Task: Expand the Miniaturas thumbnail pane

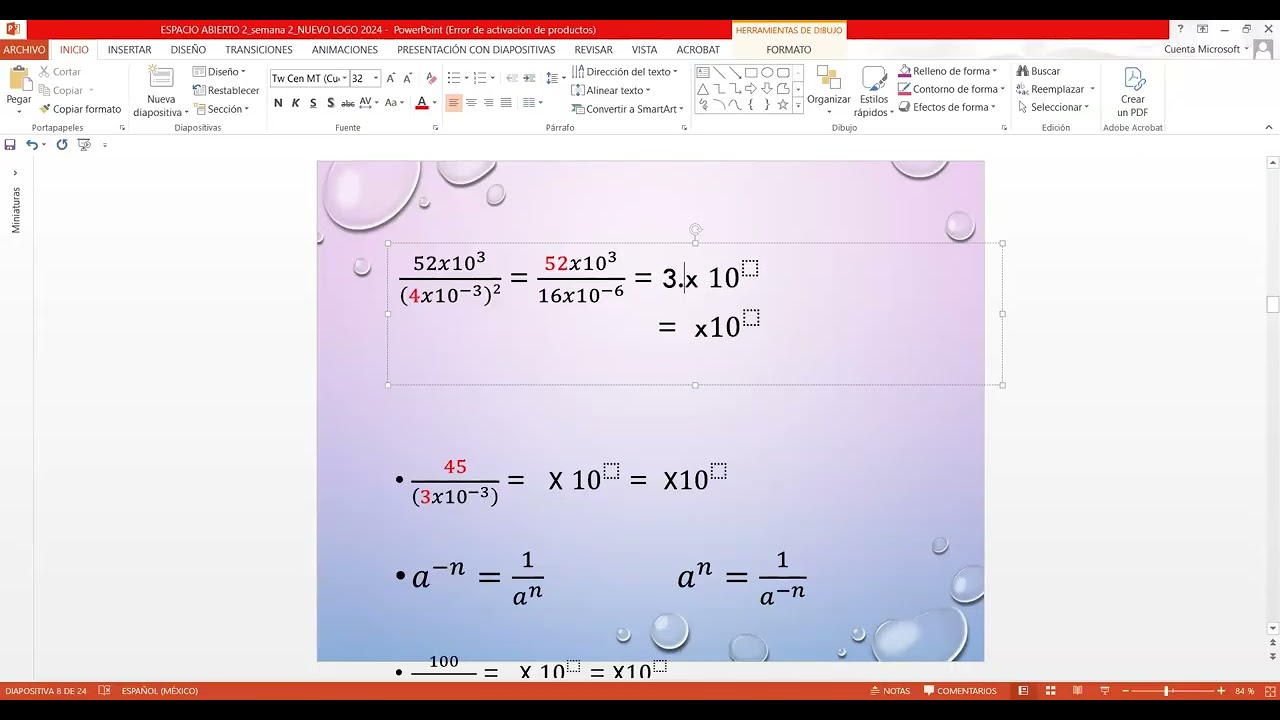Action: click(15, 173)
